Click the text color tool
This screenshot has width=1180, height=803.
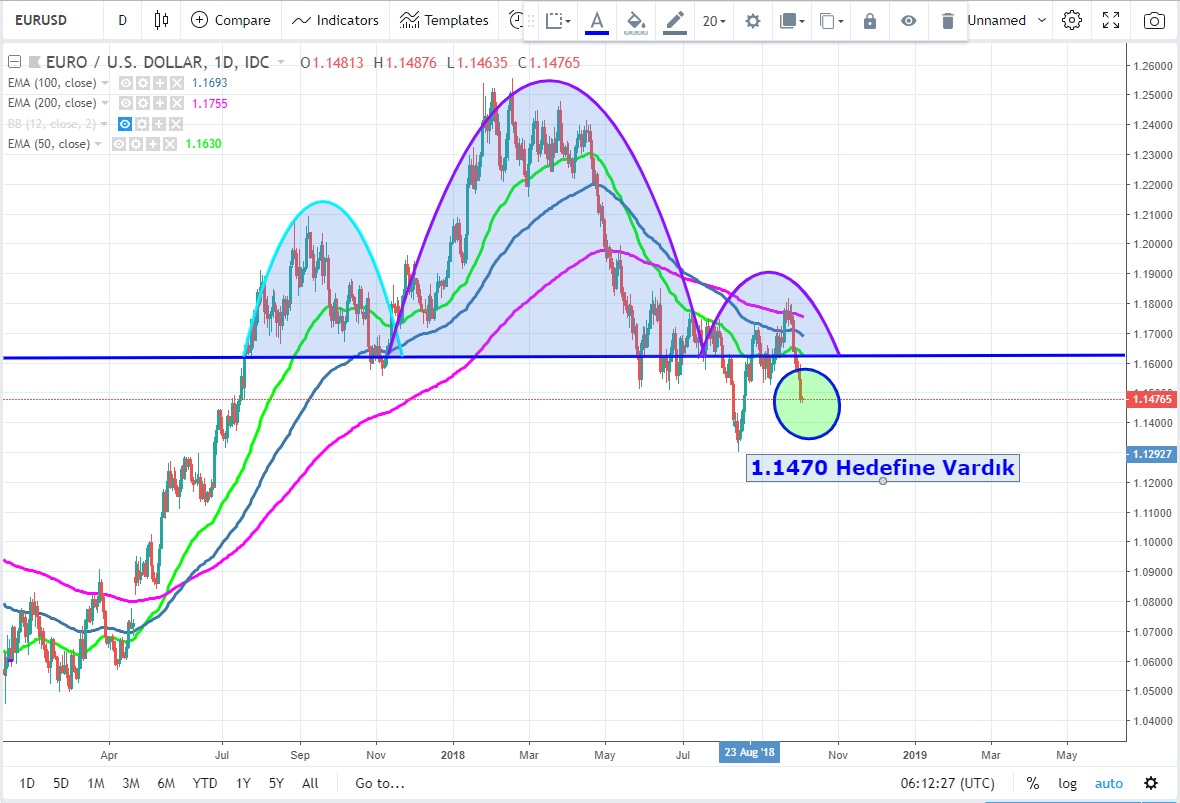(x=597, y=20)
